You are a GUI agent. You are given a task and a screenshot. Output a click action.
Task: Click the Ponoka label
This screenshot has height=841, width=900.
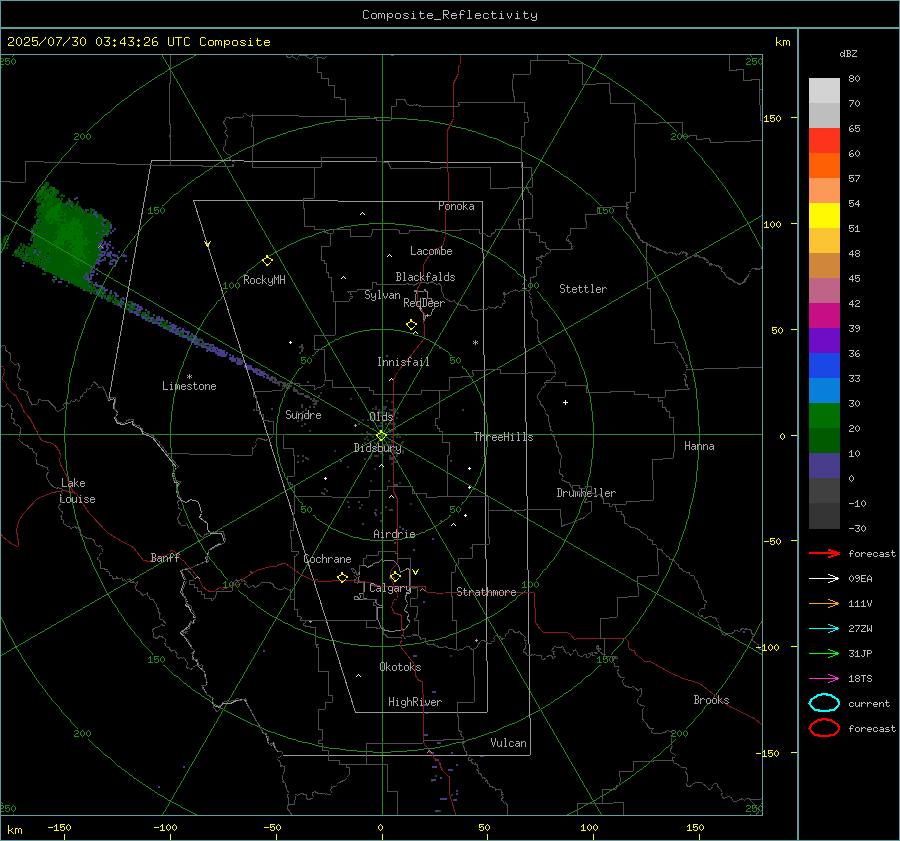[x=456, y=206]
